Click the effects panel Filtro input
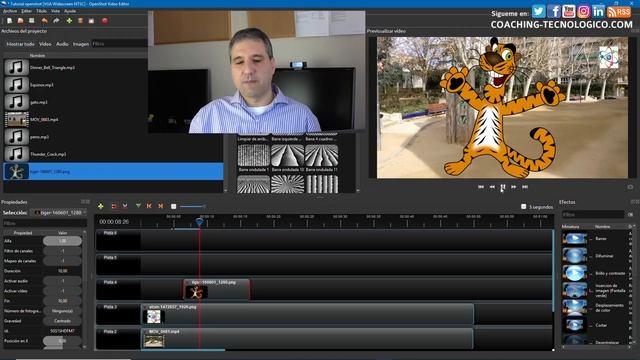This screenshot has height=360, width=640. [593, 214]
